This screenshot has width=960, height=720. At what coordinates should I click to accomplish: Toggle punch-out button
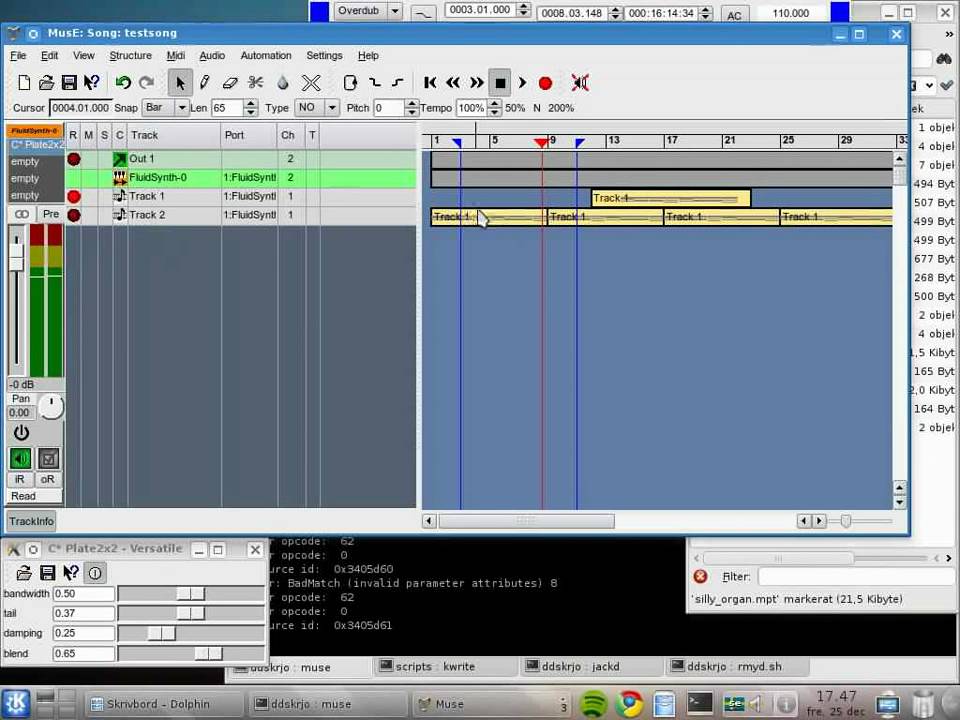(398, 83)
